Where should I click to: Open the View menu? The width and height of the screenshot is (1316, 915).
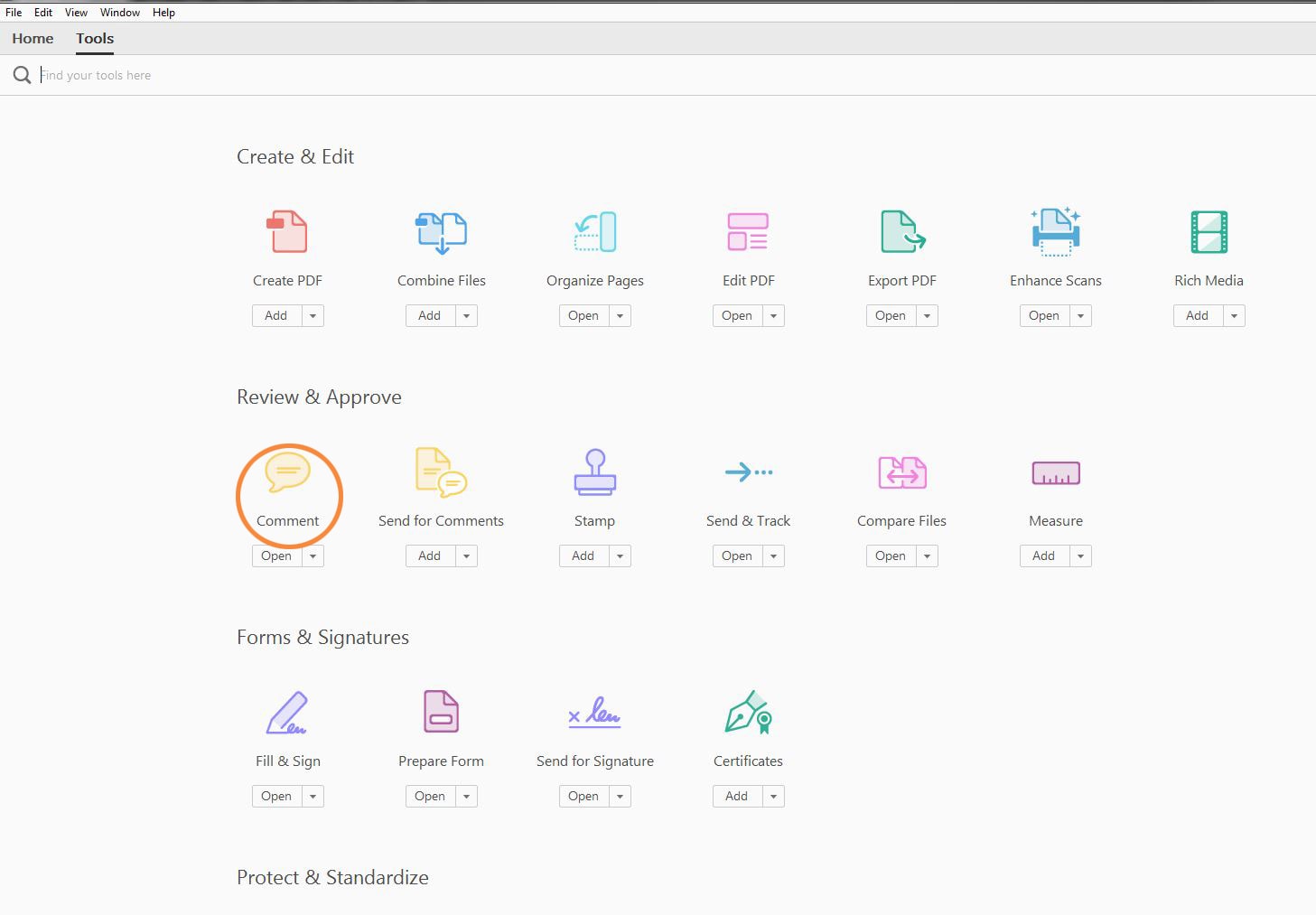pyautogui.click(x=75, y=12)
